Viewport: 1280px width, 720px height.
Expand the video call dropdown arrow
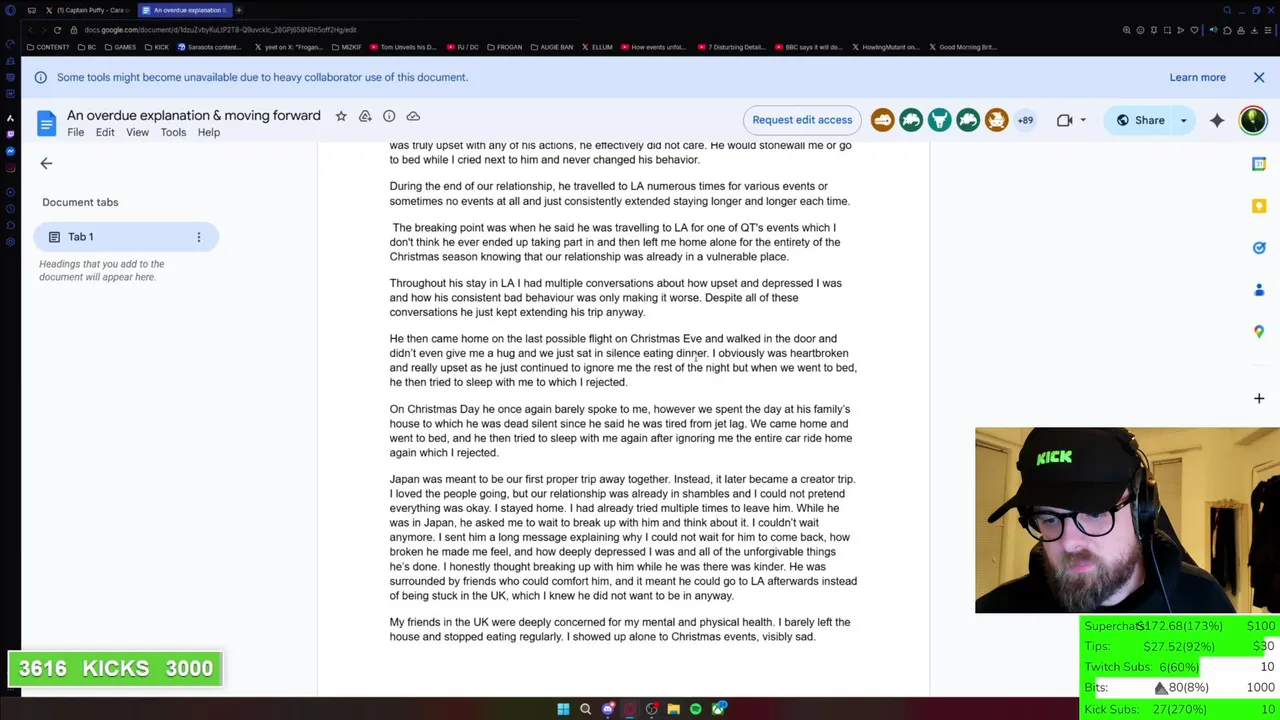pyautogui.click(x=1081, y=121)
